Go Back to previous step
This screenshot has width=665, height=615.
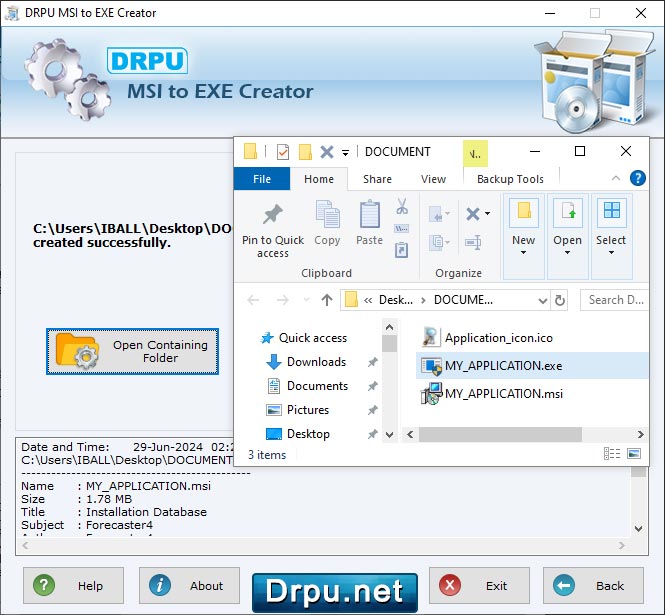(593, 585)
